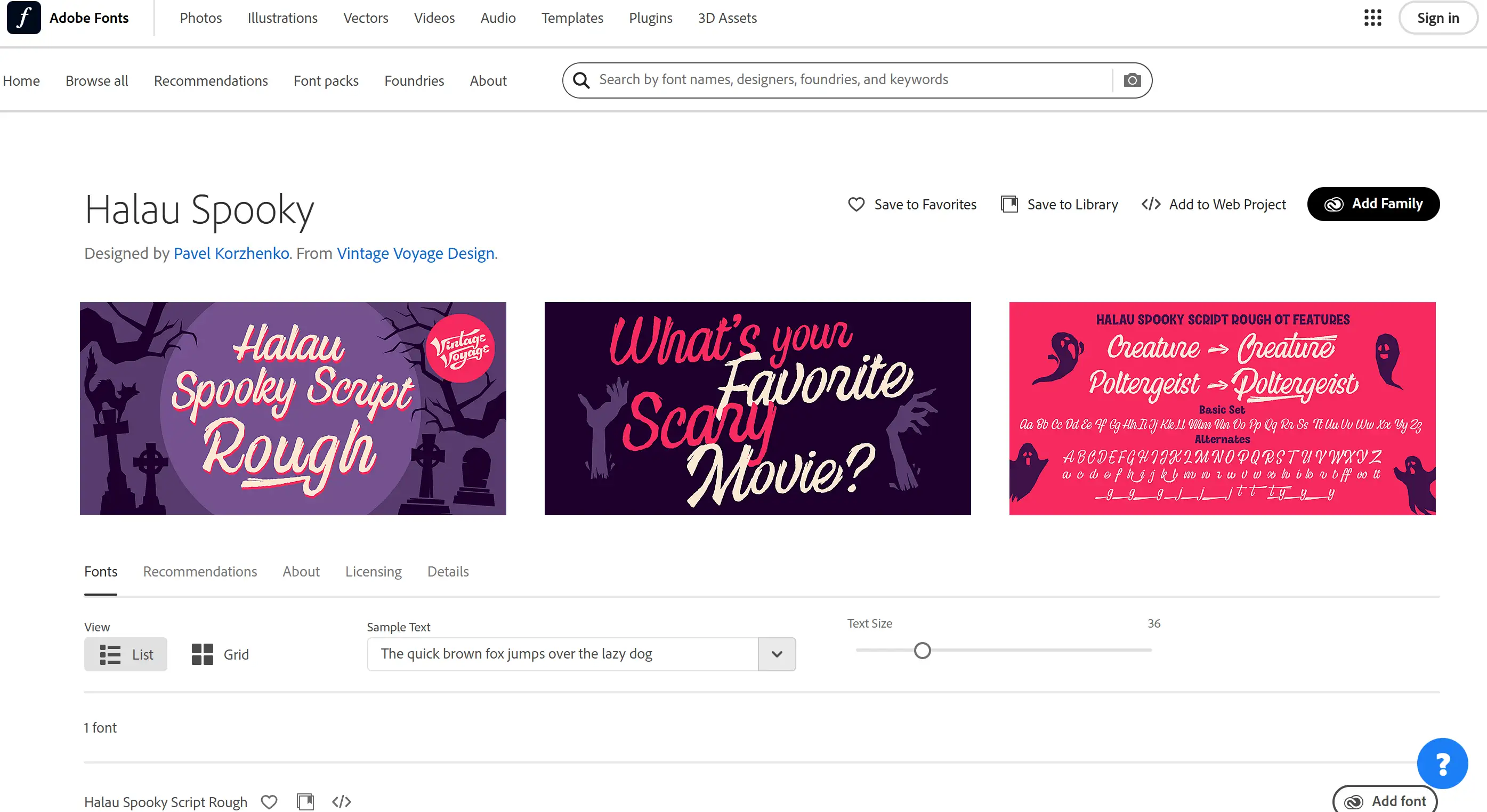
Task: Click web project code icon for Script Rough
Action: pyautogui.click(x=342, y=802)
